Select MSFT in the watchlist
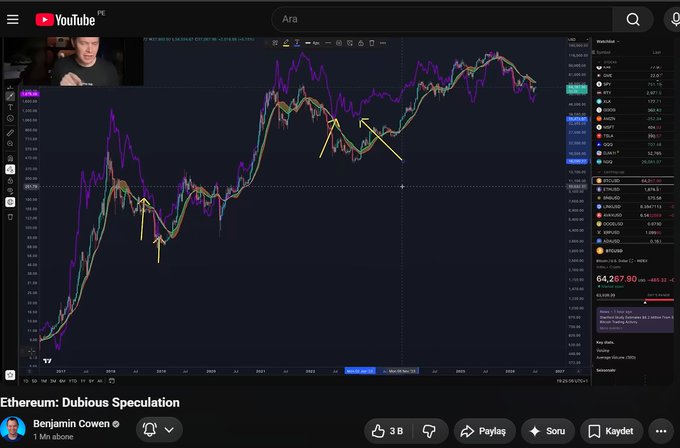The image size is (680, 448). pyautogui.click(x=633, y=127)
